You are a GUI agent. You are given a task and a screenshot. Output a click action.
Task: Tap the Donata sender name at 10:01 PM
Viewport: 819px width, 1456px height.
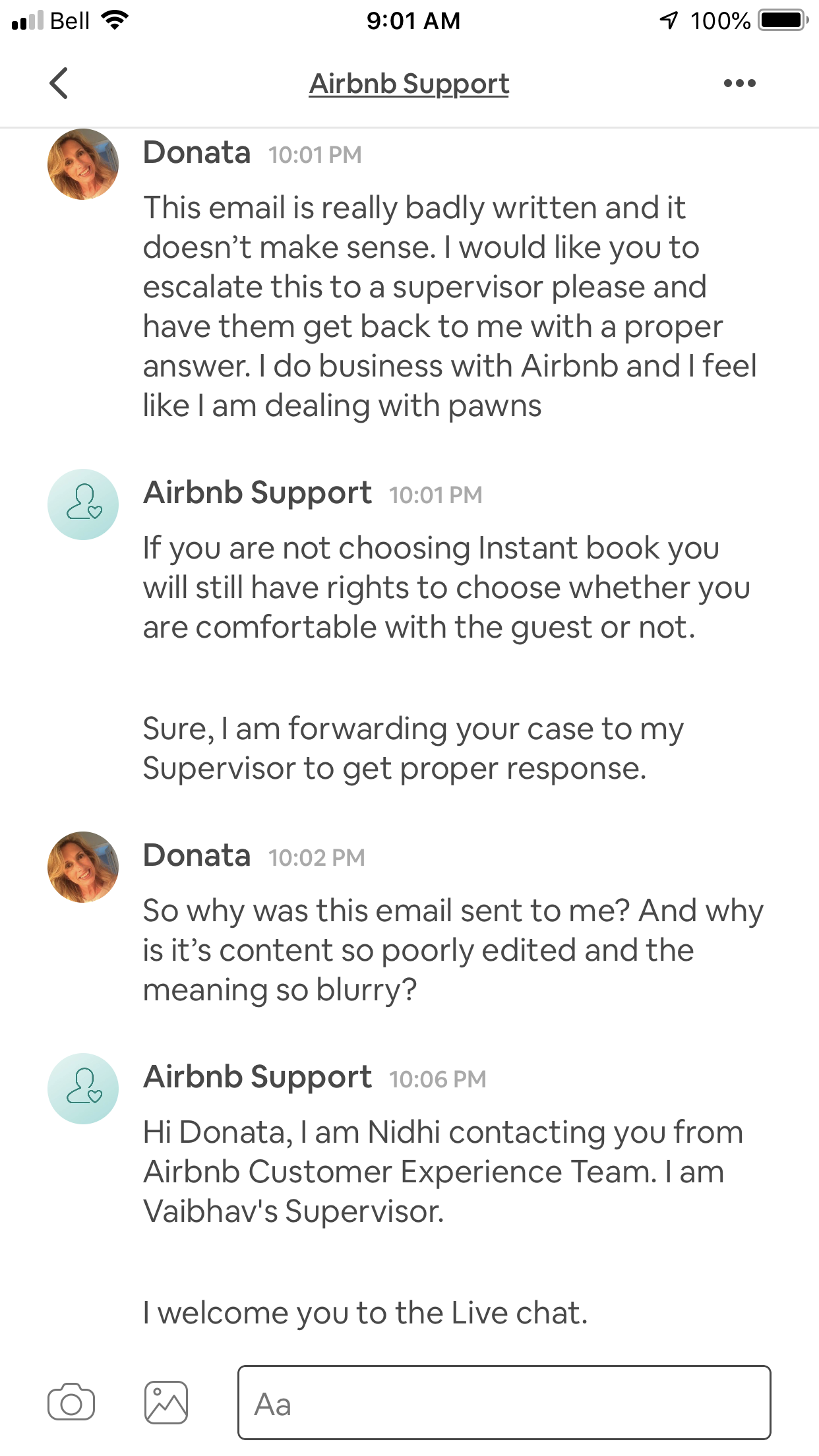[x=197, y=153]
